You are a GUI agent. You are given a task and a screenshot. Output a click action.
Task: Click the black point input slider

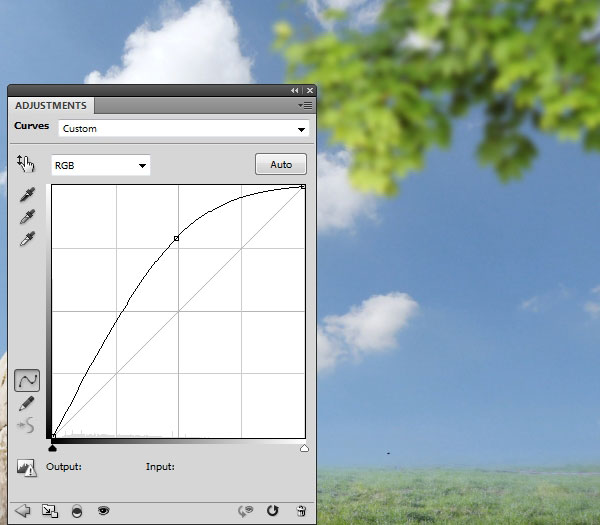[x=52, y=448]
